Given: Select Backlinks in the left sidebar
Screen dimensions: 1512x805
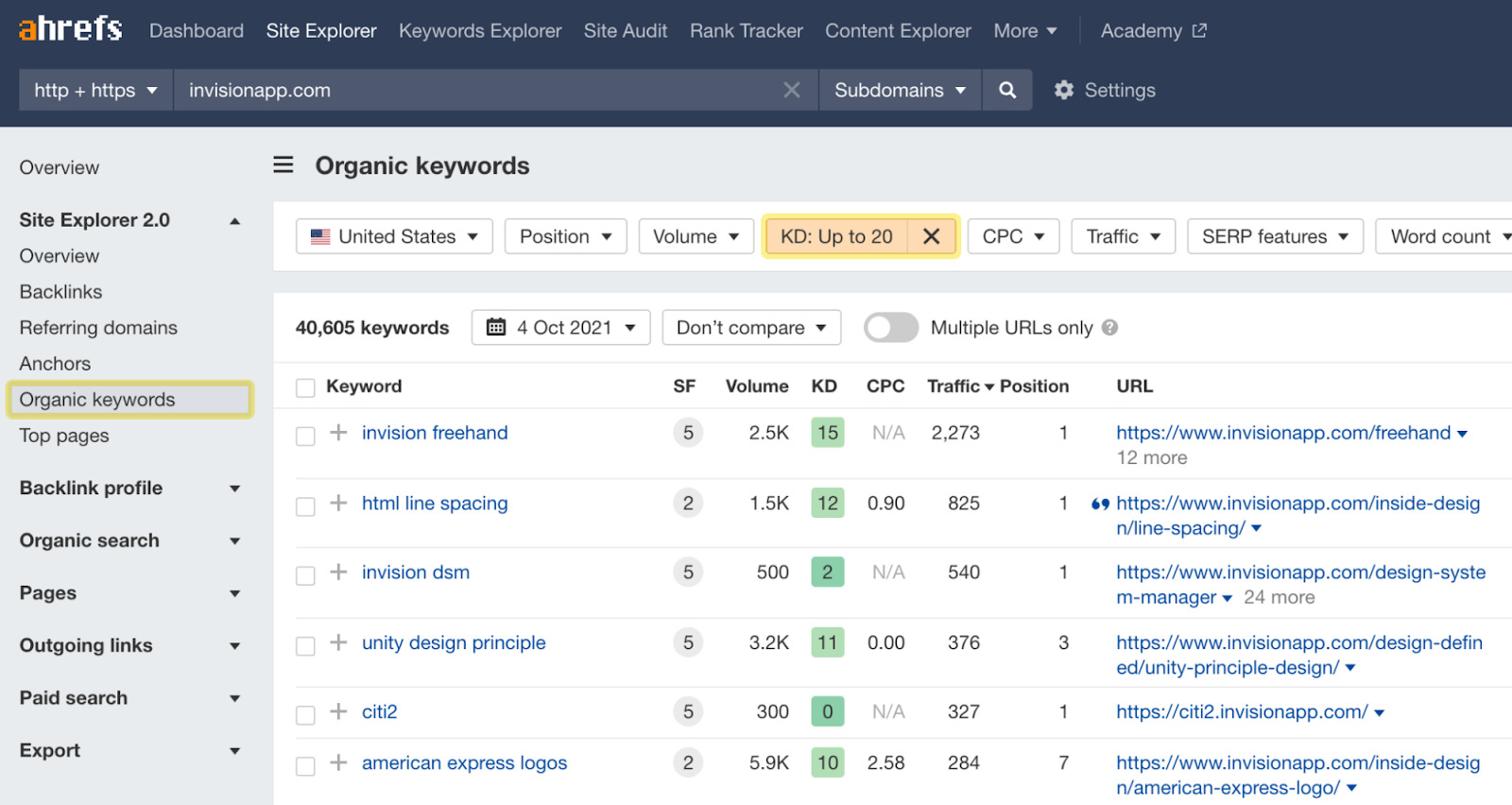Looking at the screenshot, I should (60, 292).
